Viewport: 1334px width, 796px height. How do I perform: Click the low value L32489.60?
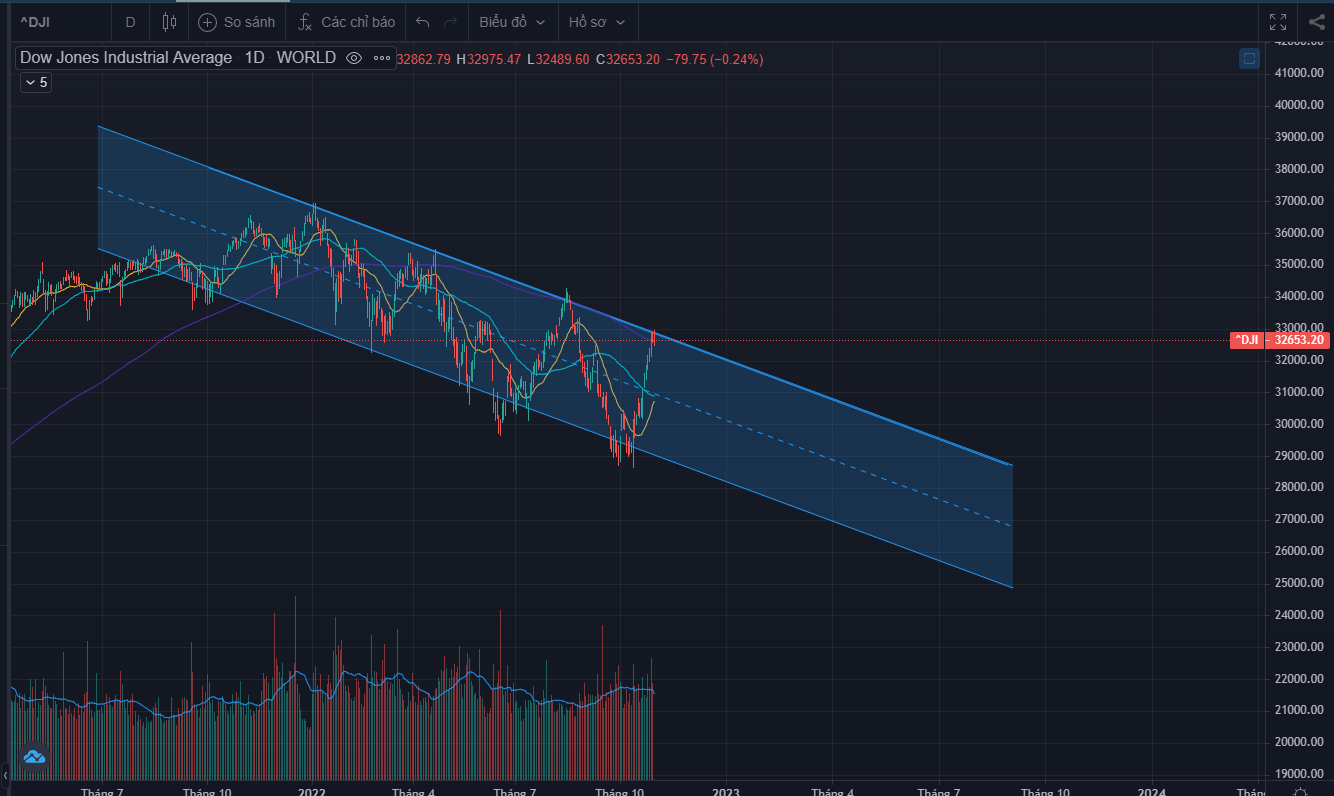pyautogui.click(x=559, y=59)
